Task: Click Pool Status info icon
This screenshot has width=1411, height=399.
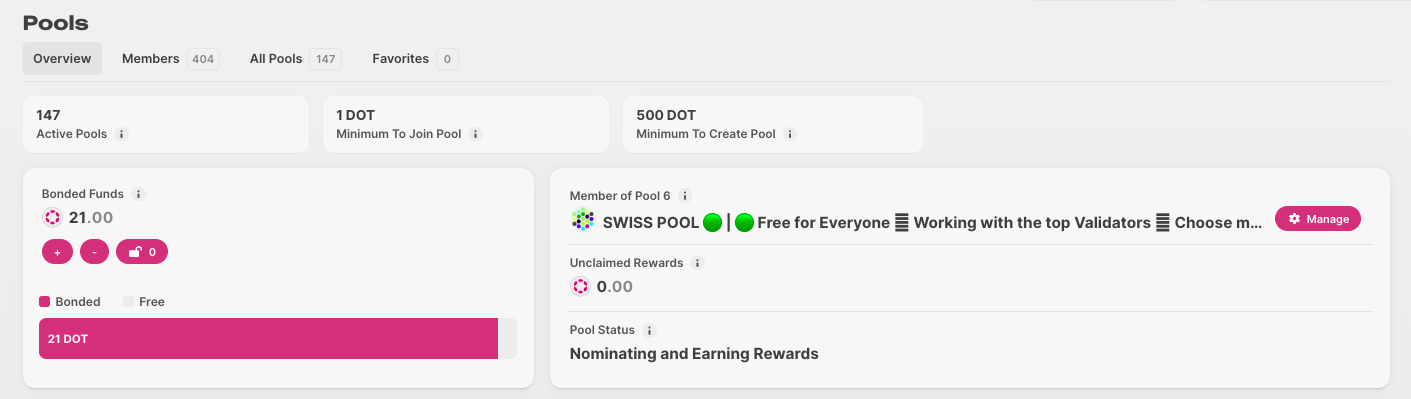Action: (x=649, y=330)
